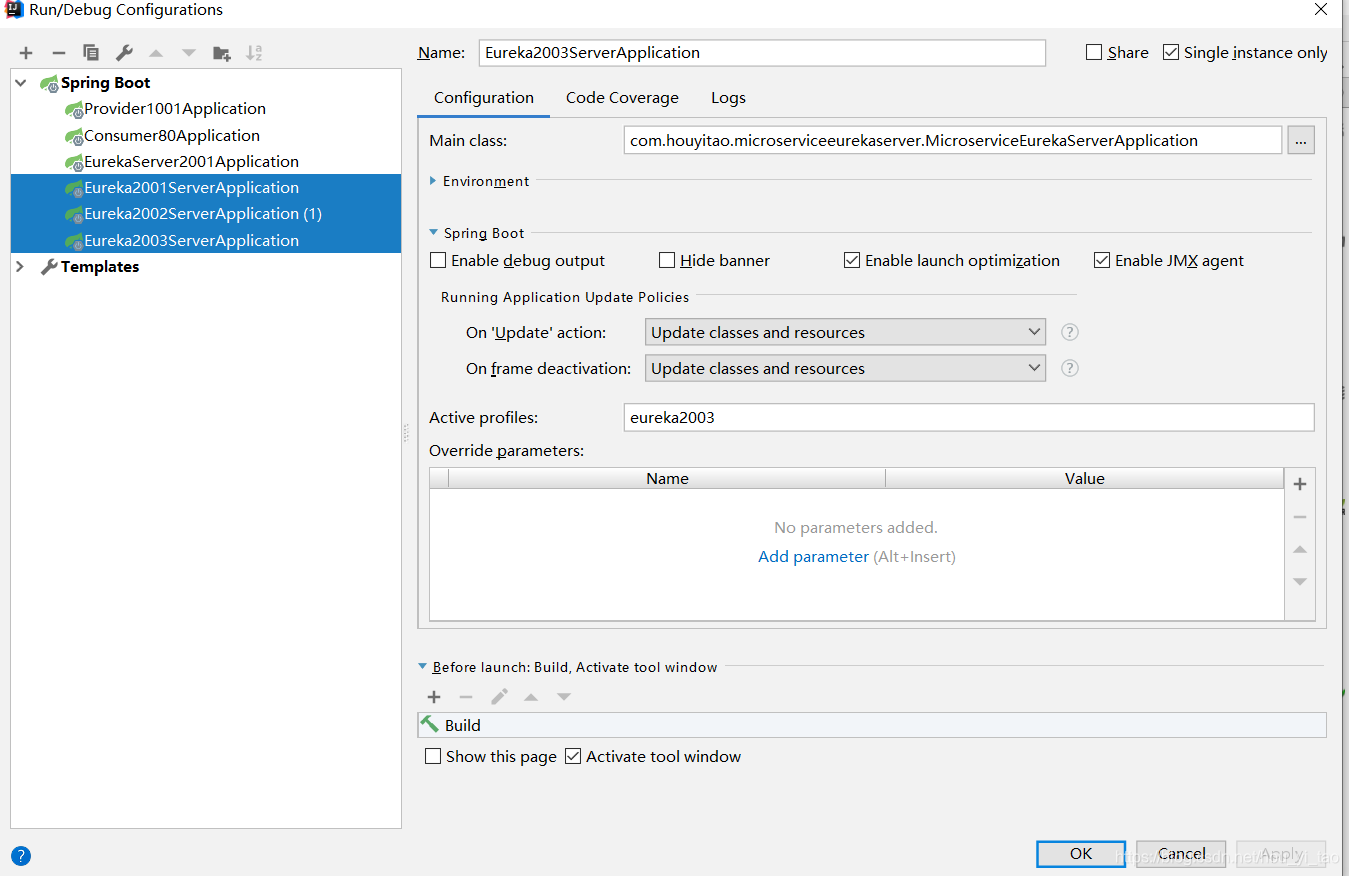Viewport: 1349px width, 876px height.
Task: Toggle Activate tool window checkbox
Action: tap(573, 757)
